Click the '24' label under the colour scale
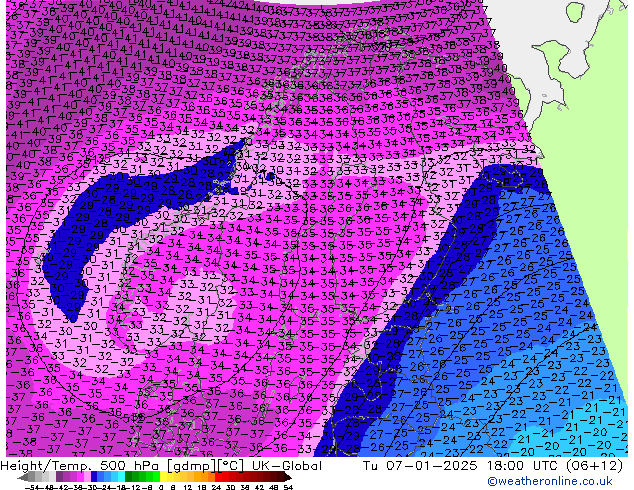Image resolution: width=634 pixels, height=490 pixels. point(216,488)
